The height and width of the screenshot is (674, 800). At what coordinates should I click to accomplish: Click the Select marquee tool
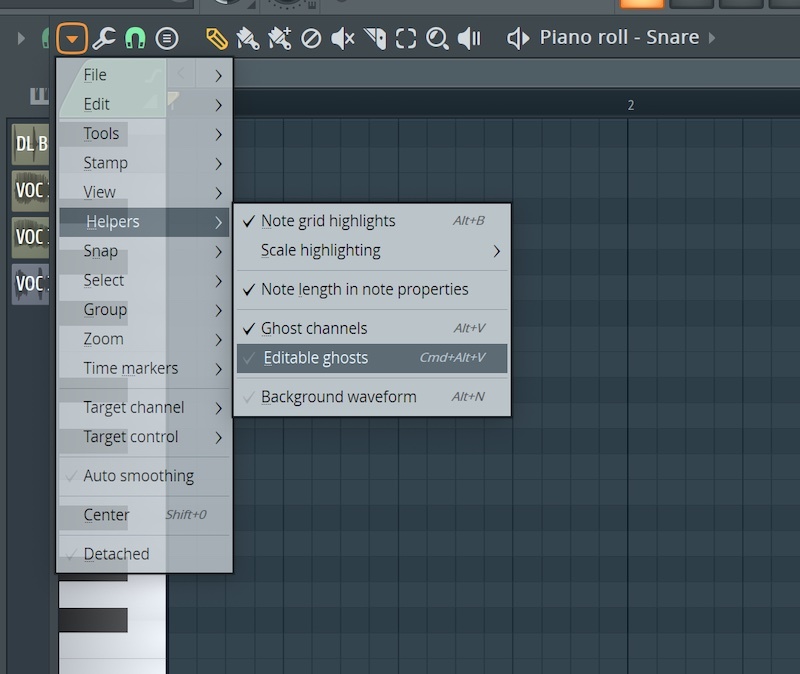pyautogui.click(x=405, y=39)
